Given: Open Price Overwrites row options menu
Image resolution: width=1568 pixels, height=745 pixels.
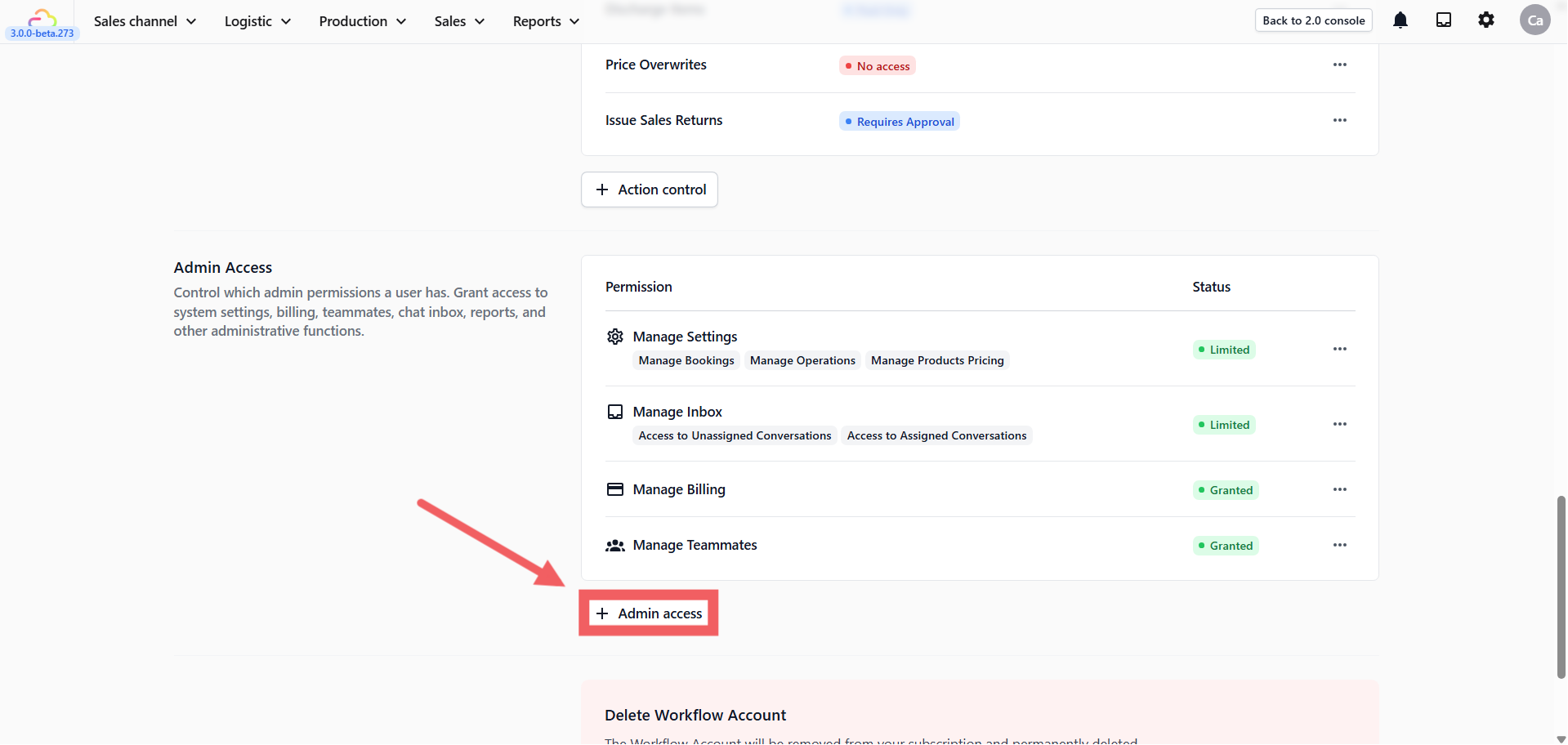Looking at the screenshot, I should [1339, 65].
